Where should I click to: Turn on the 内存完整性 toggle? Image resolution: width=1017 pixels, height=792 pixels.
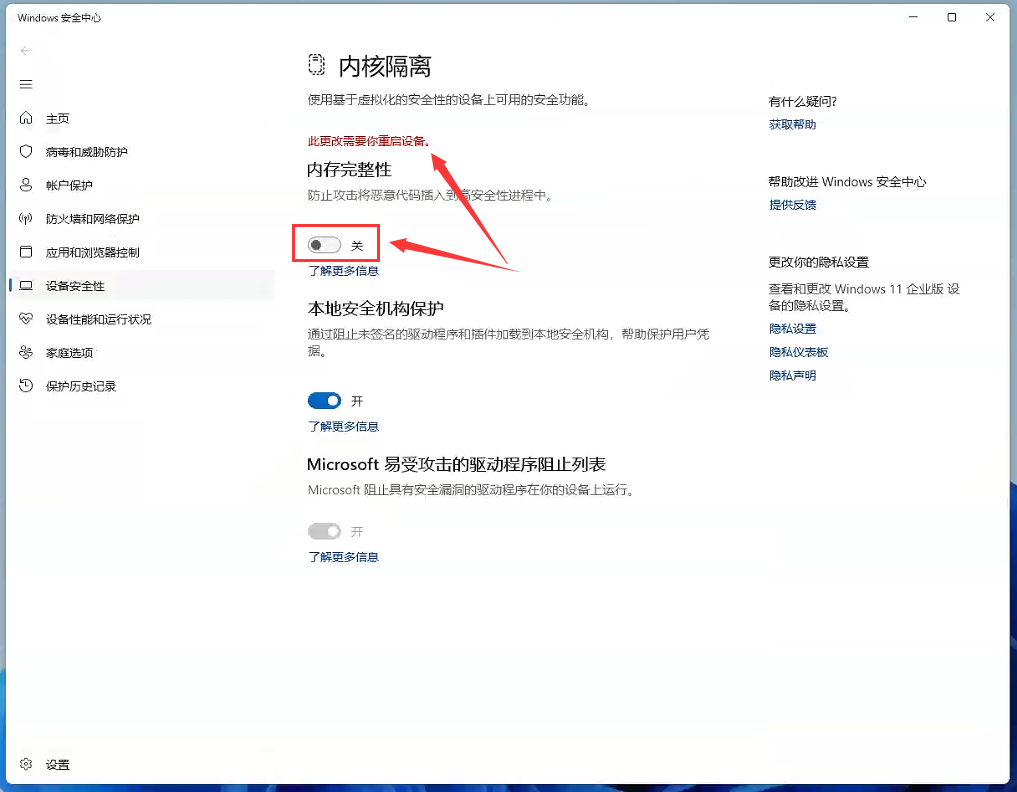click(324, 245)
